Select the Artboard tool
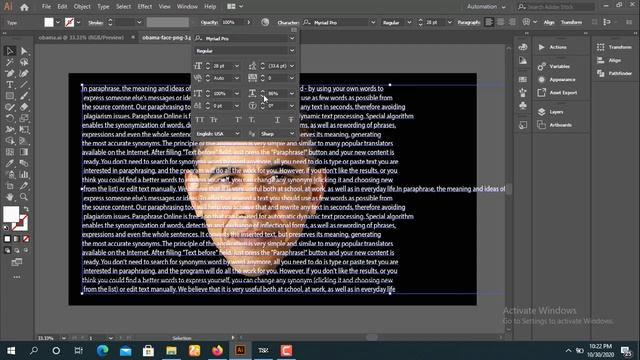 point(10,186)
